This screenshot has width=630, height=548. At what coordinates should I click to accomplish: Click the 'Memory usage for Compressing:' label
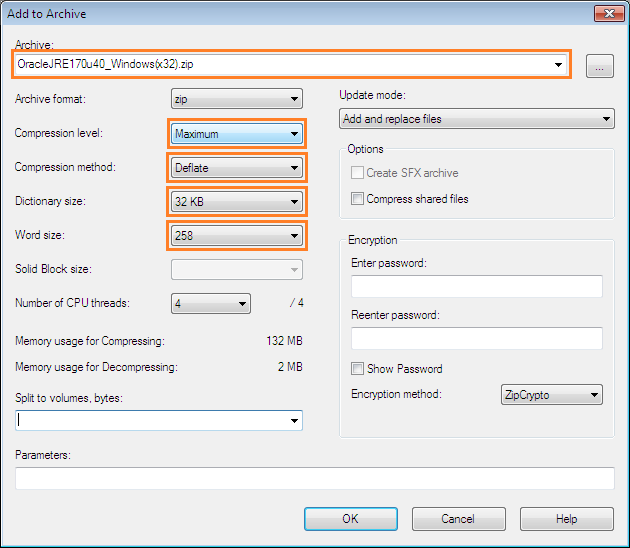90,341
